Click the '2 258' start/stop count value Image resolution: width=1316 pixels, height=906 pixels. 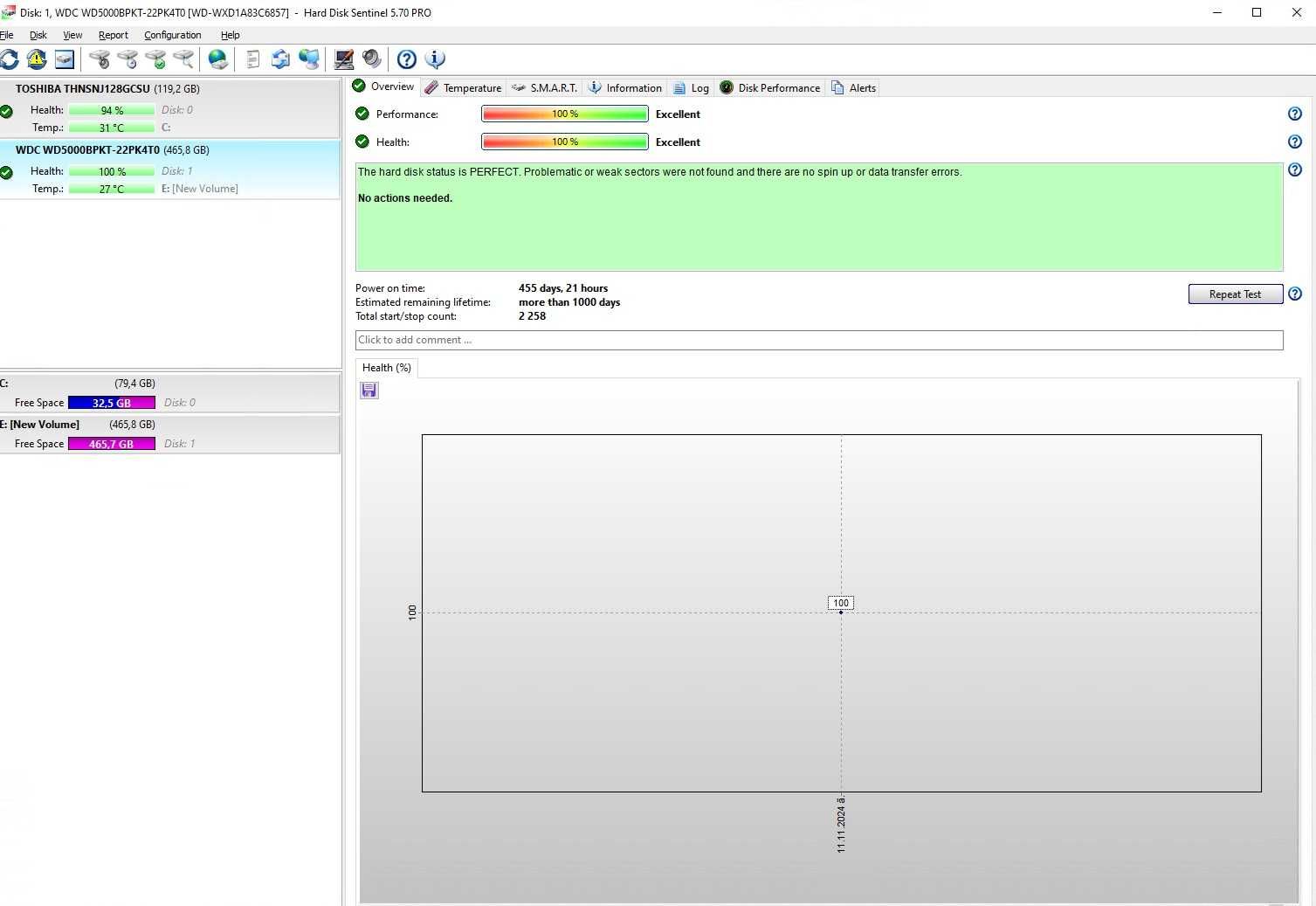[x=532, y=316]
